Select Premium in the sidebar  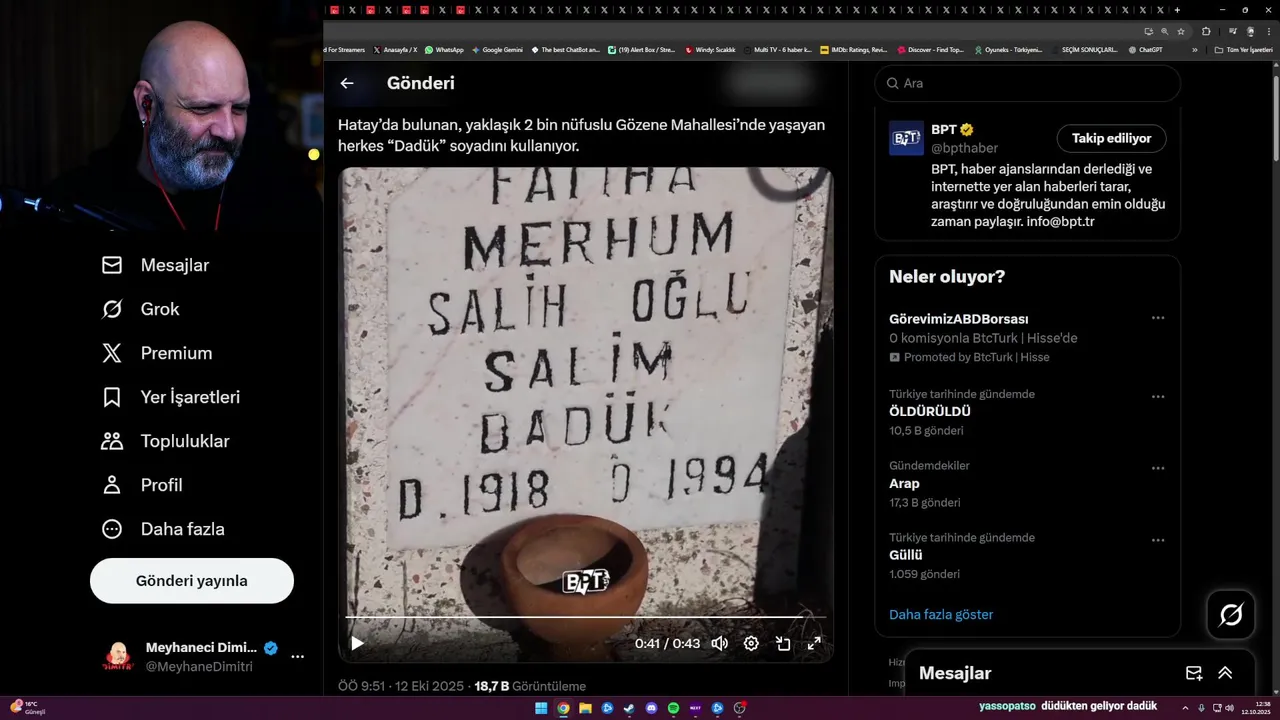(x=157, y=353)
